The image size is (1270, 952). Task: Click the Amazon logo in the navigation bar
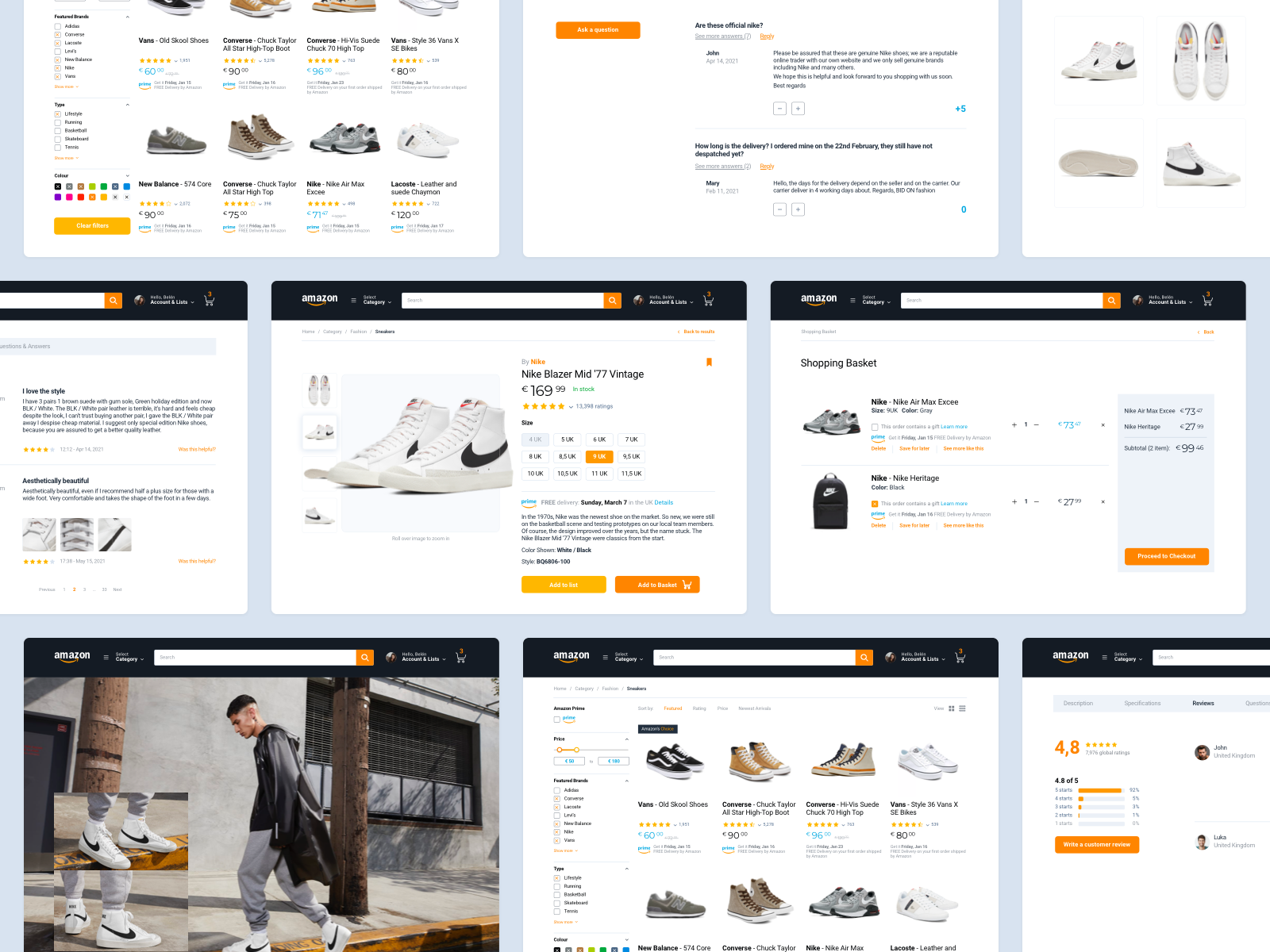pos(320,300)
